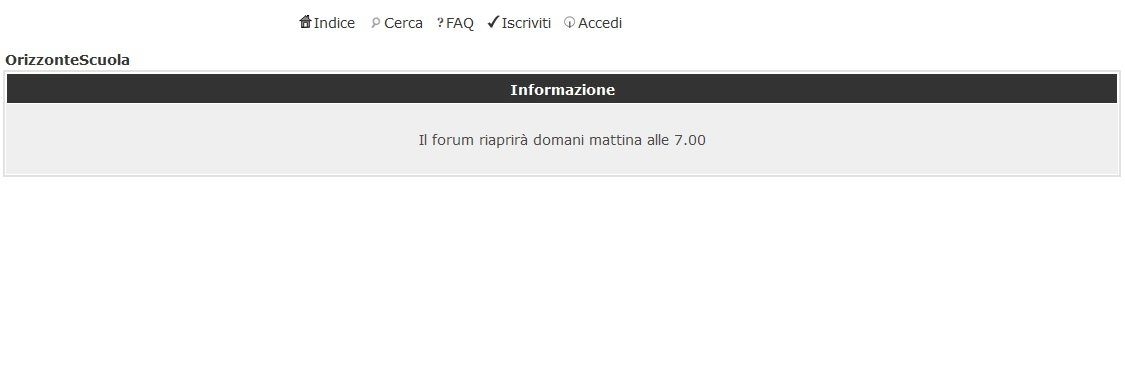Click the word "mattina" in the notice
Image resolution: width=1125 pixels, height=372 pixels.
(616, 140)
